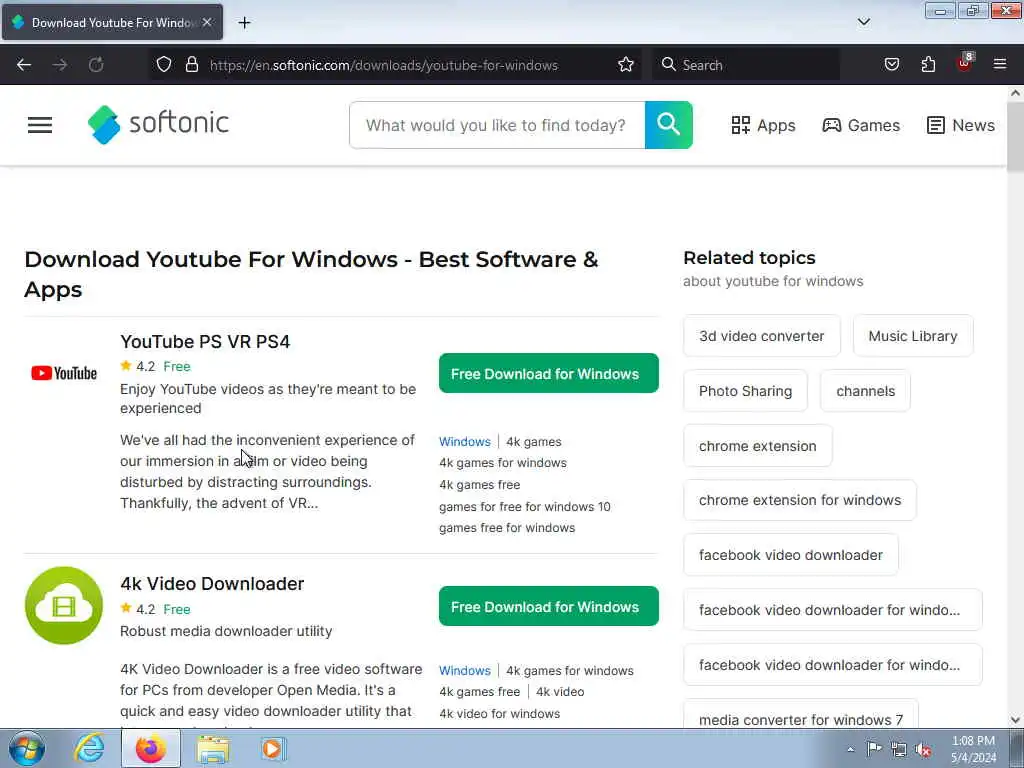Bookmark this page with the star
This screenshot has width=1024, height=768.
coord(626,65)
